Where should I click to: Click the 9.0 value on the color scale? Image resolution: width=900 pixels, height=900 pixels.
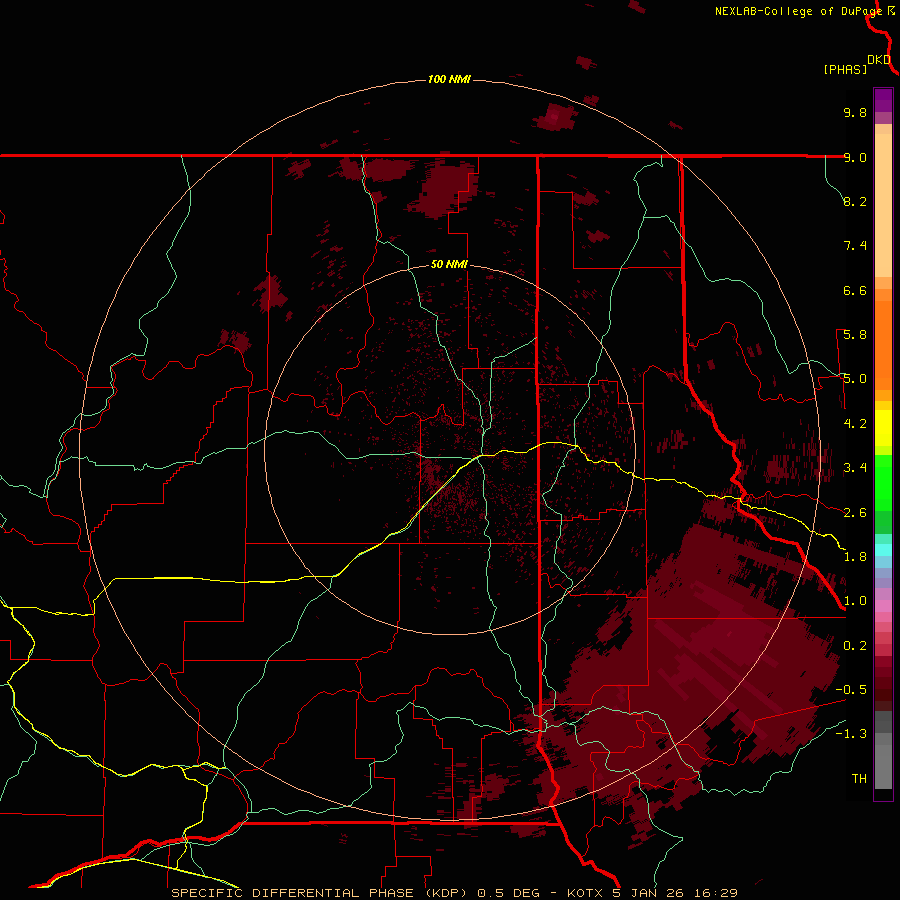click(x=855, y=157)
